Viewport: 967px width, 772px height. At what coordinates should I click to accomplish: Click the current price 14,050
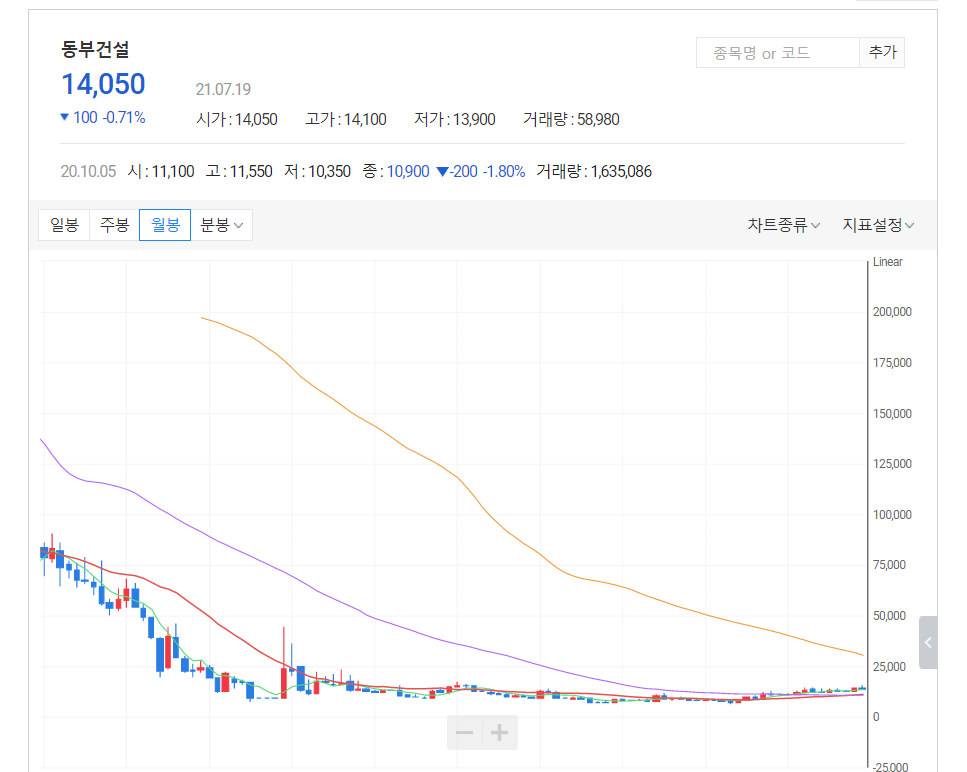coord(104,84)
